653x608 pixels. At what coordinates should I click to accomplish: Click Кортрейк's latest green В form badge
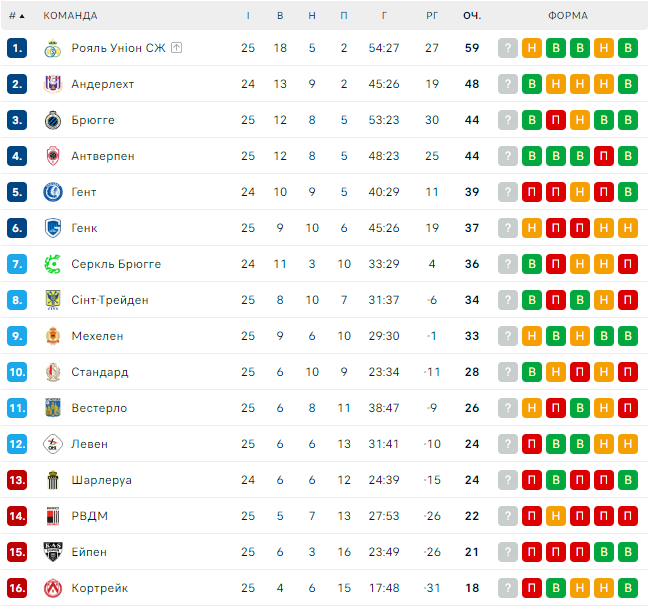[x=628, y=588]
